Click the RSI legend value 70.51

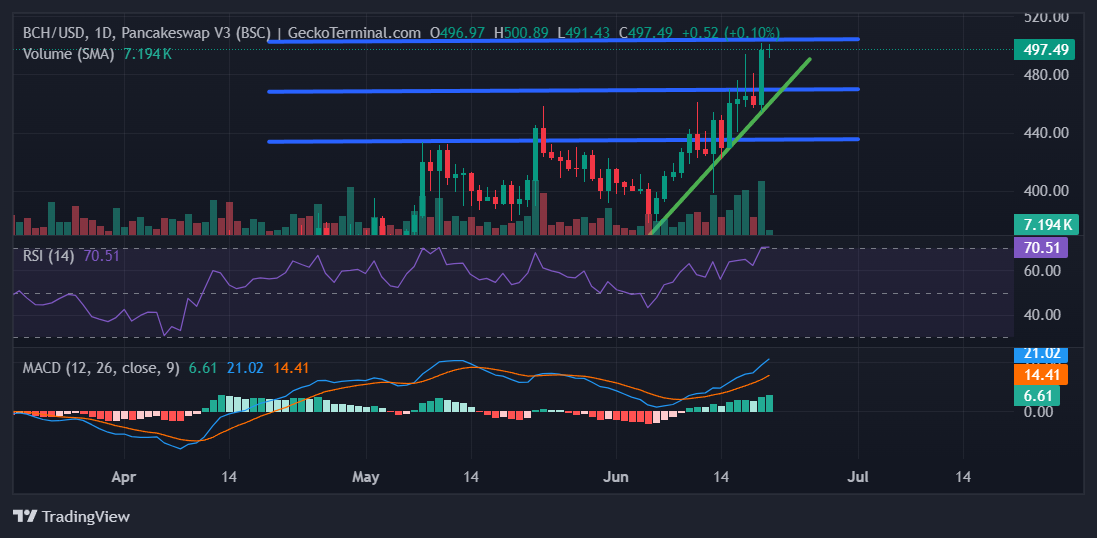[x=101, y=255]
